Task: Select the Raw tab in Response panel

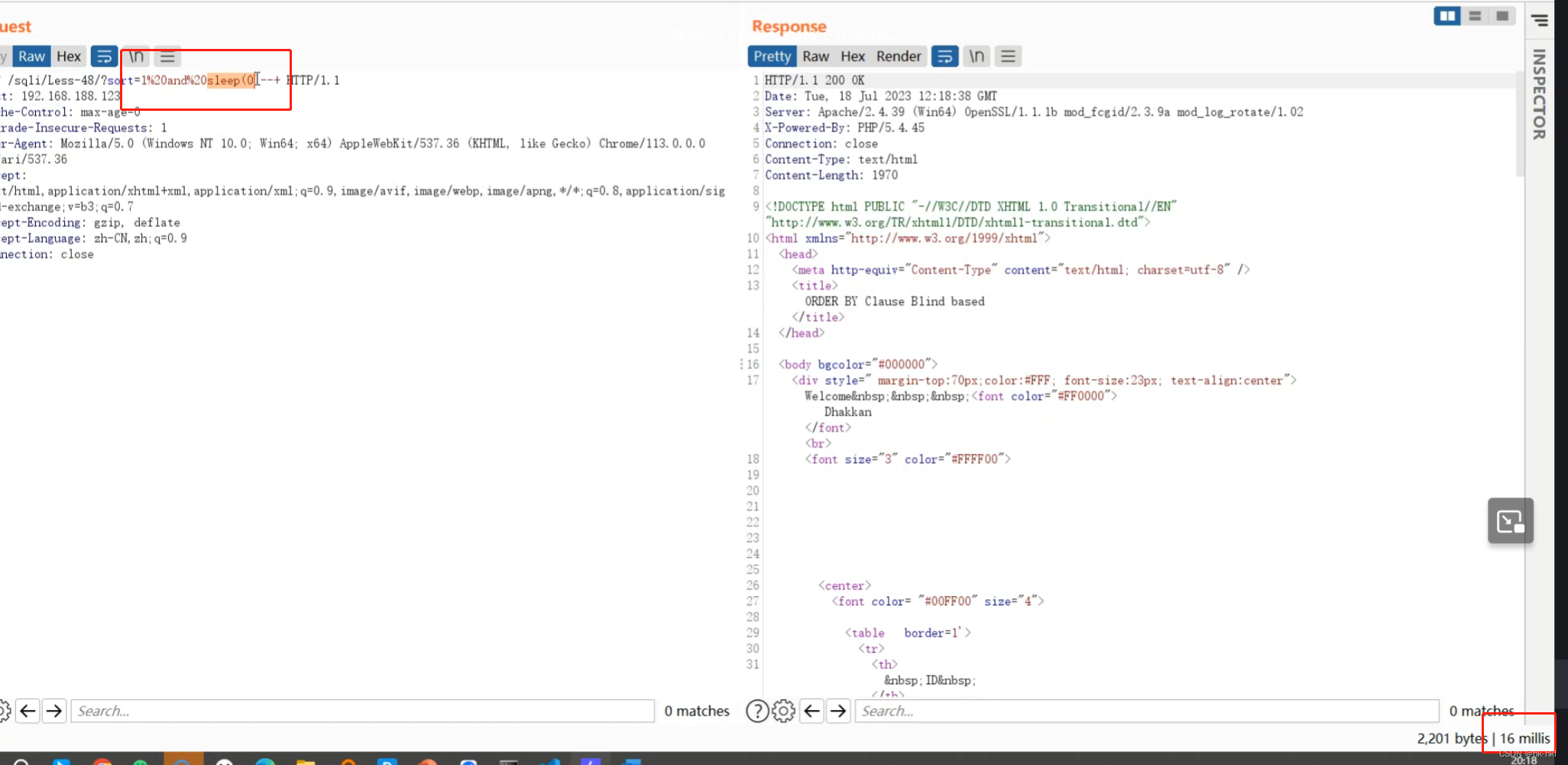Action: coord(815,57)
